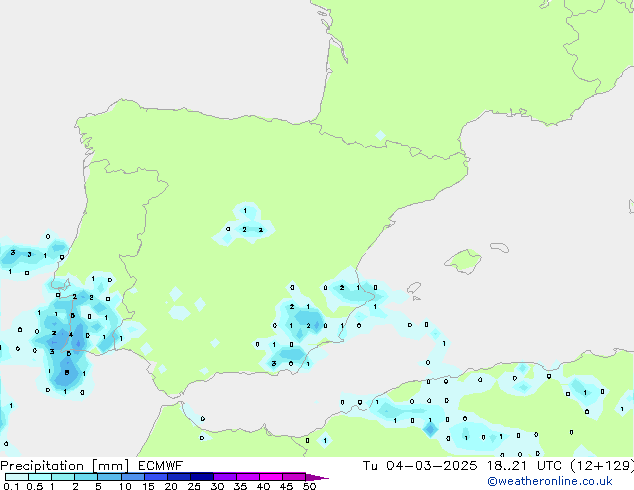The height and width of the screenshot is (490, 634).
Task: Select the 0.5–1 mm legend color swatch
Action: (40, 477)
